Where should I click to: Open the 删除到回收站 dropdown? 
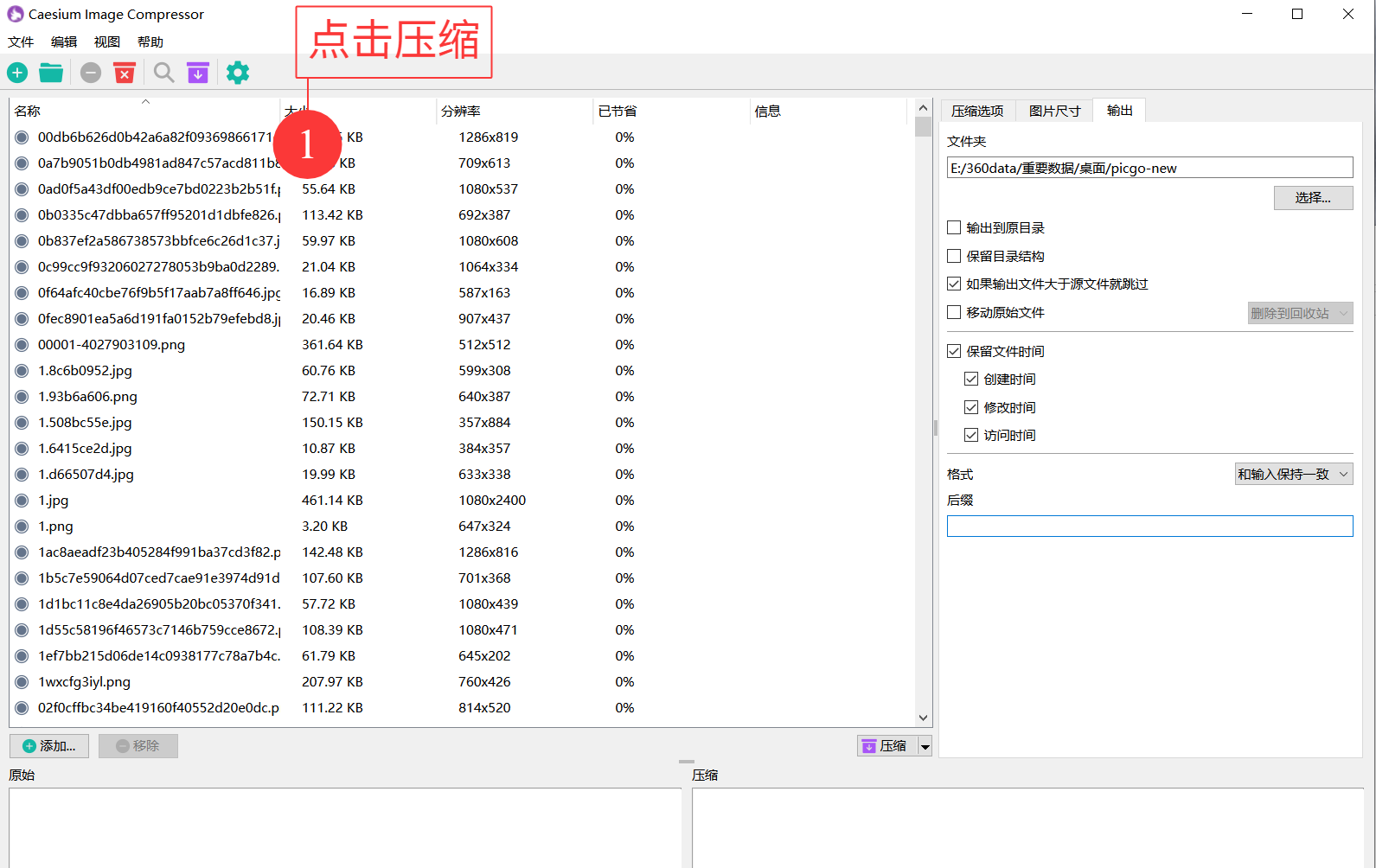[x=1300, y=314]
